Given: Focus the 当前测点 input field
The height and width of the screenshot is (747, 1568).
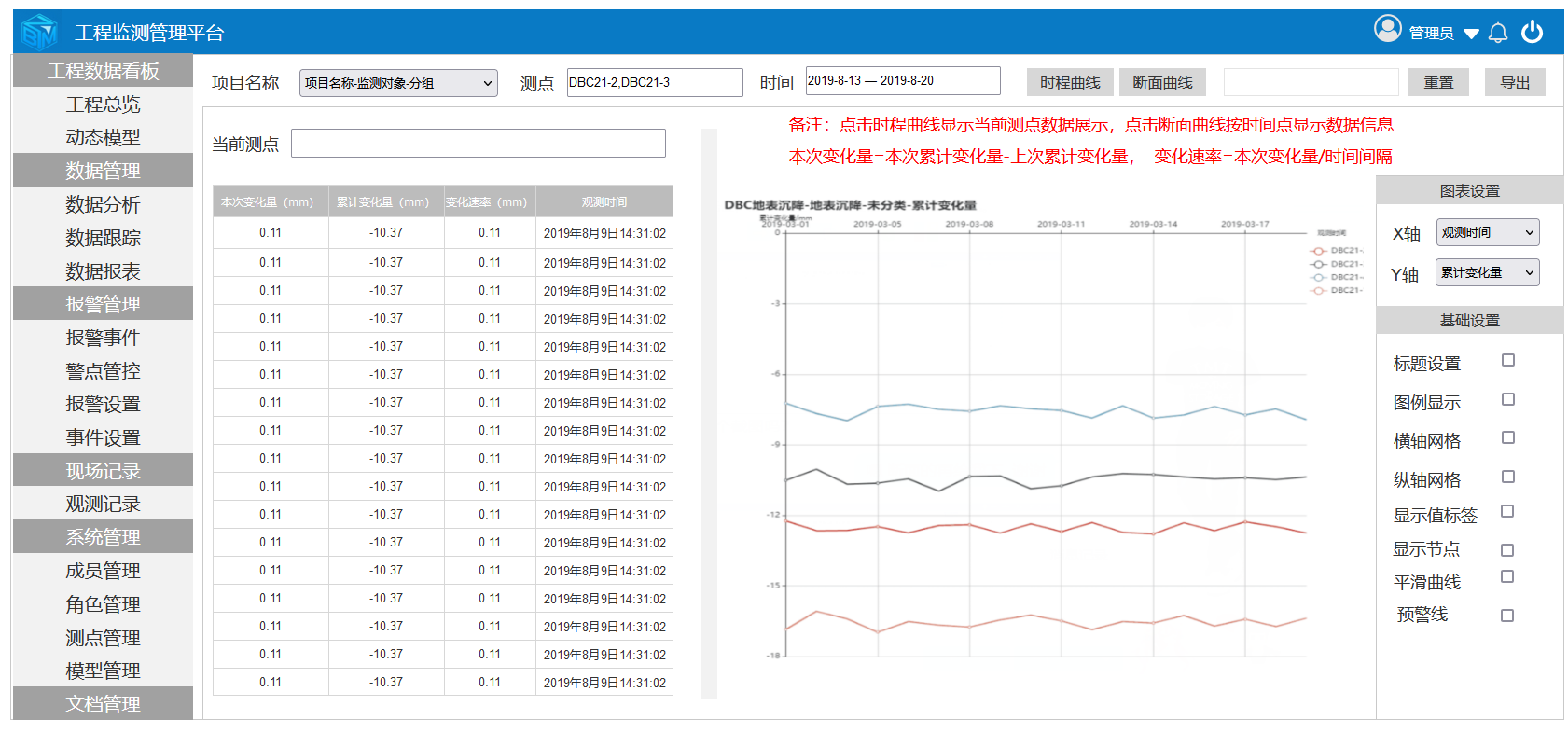Looking at the screenshot, I should click(x=479, y=143).
